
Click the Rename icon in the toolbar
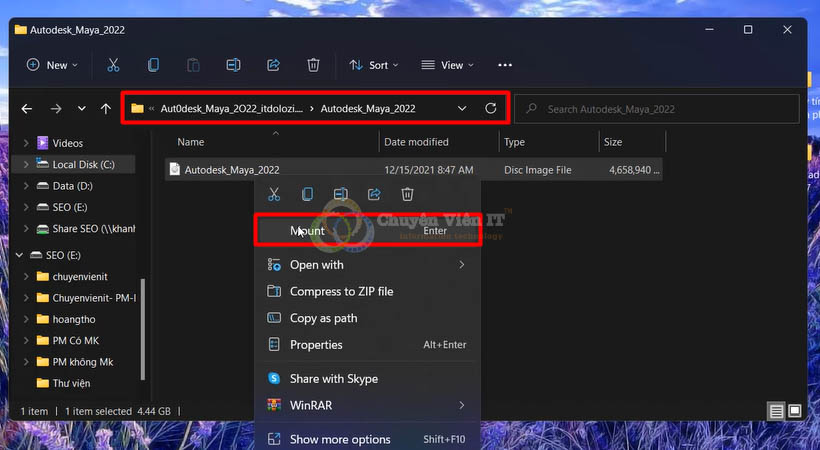(x=233, y=65)
